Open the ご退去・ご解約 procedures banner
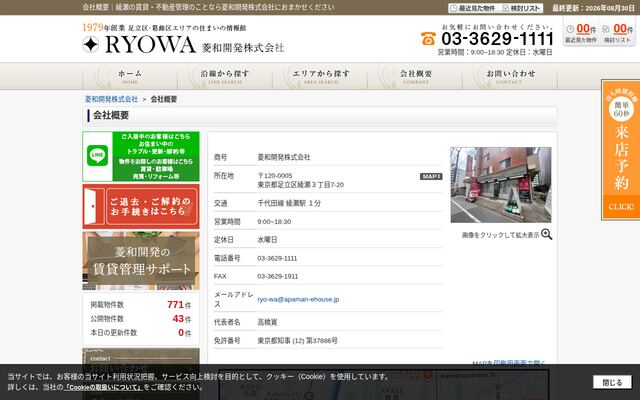Viewport: 640px width, 400px height. (x=141, y=207)
